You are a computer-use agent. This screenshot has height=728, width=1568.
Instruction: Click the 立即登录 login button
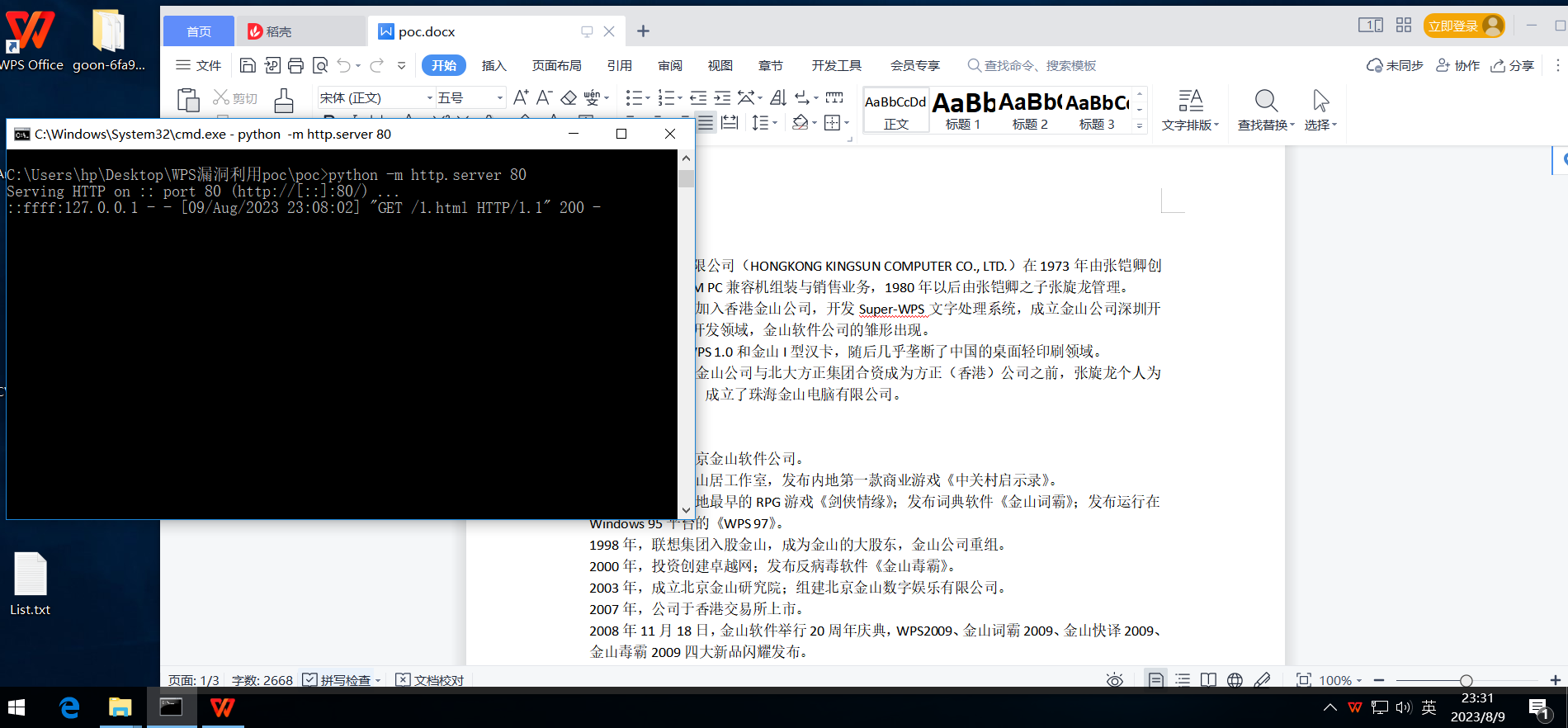pos(1464,26)
